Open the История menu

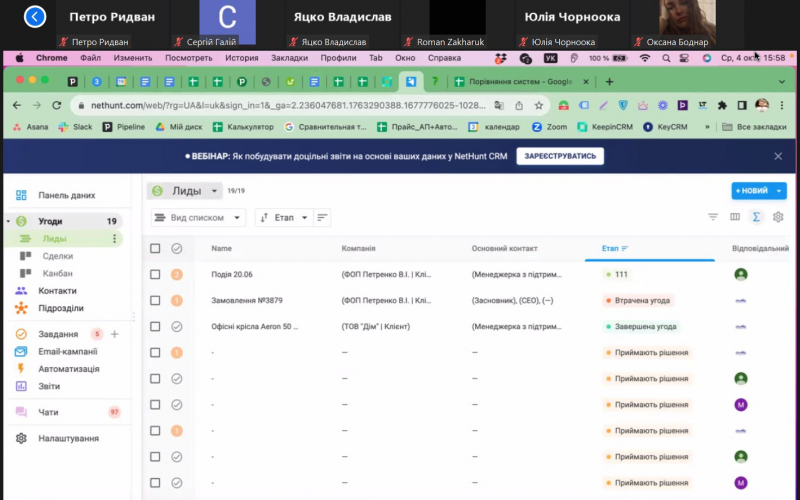[241, 58]
